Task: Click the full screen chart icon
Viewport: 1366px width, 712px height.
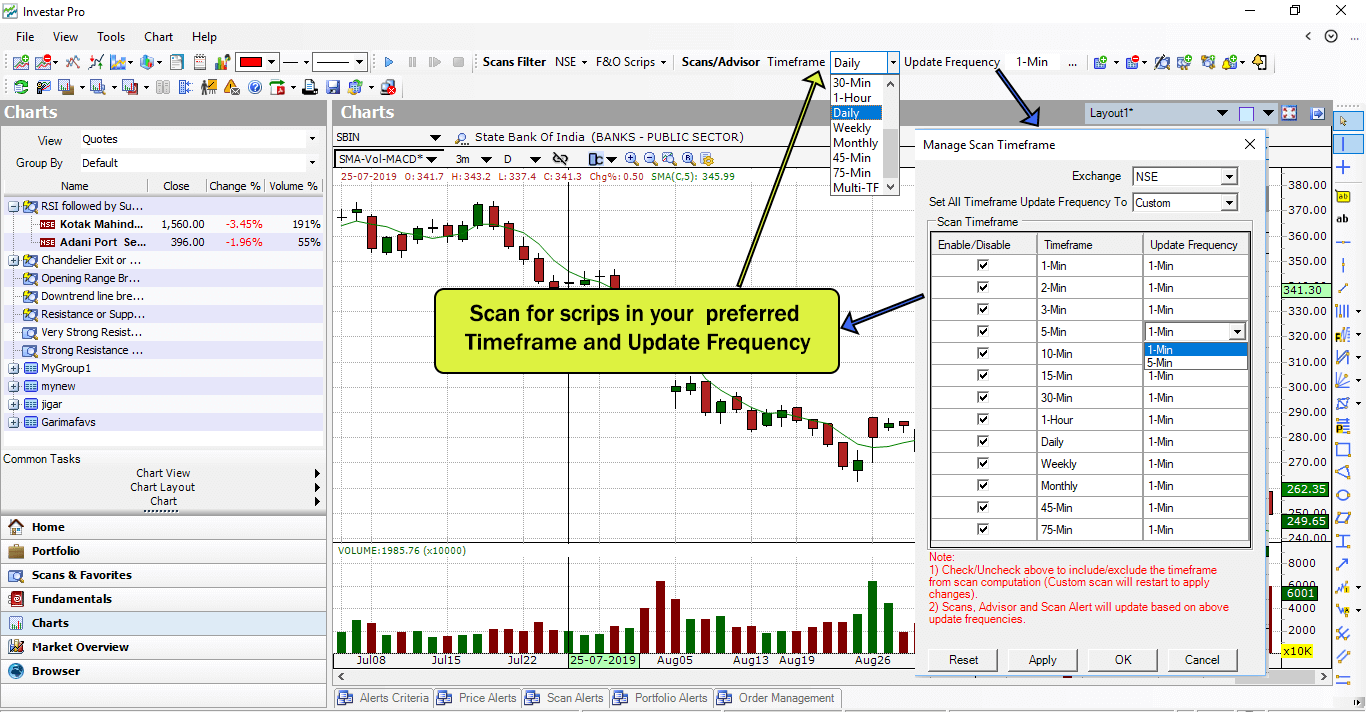Action: pos(1289,114)
